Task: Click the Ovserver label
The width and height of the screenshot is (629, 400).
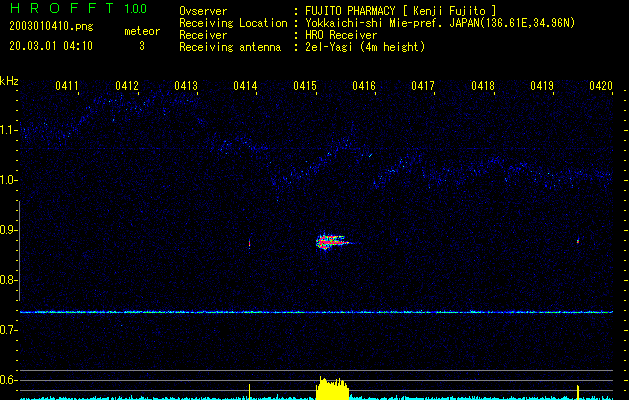Action: pyautogui.click(x=203, y=11)
